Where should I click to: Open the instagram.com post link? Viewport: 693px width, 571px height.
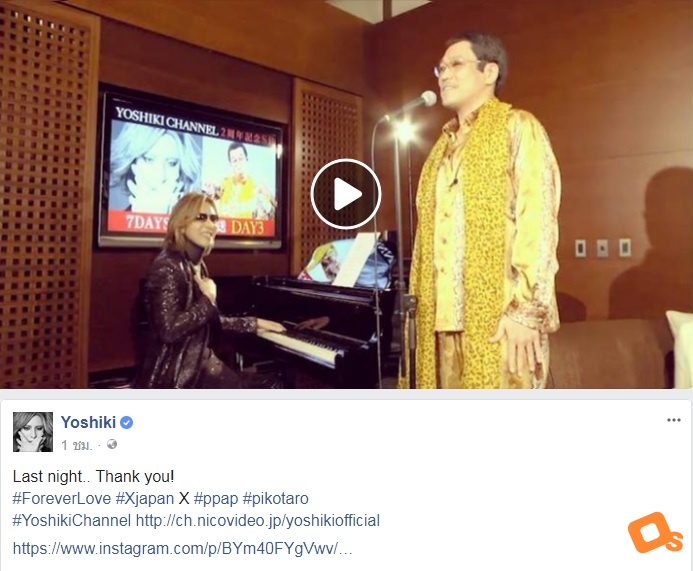point(182,548)
